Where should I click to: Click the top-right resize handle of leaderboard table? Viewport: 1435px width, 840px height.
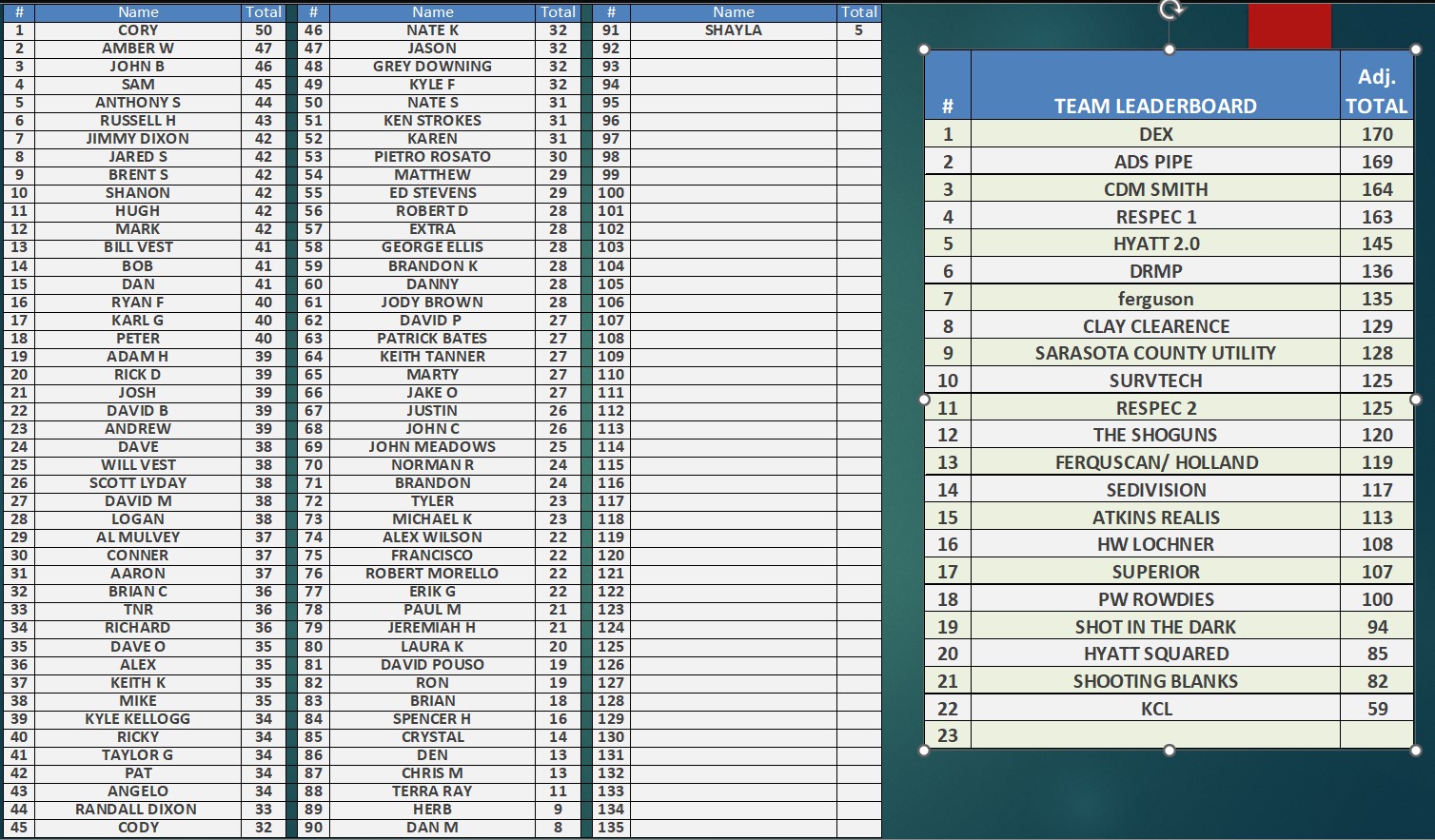(1416, 49)
